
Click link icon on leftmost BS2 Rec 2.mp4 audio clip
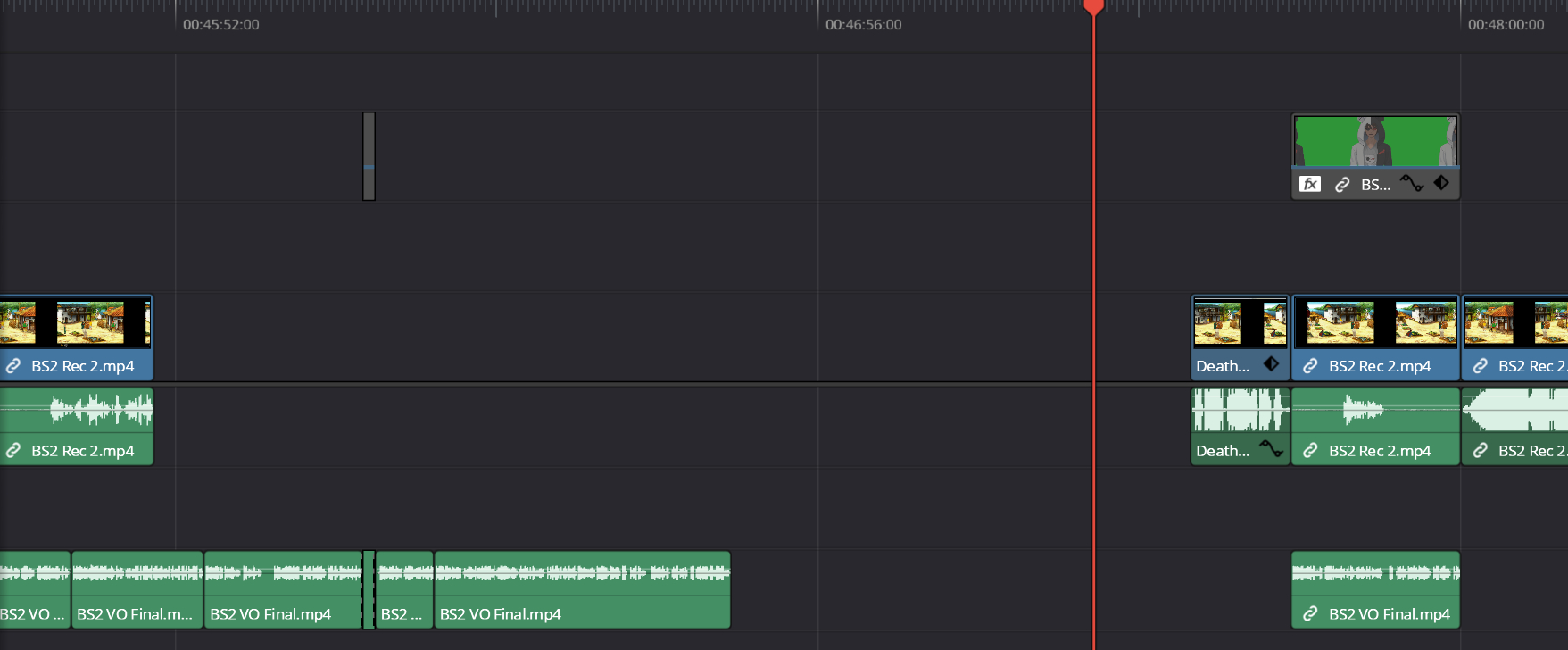13,451
